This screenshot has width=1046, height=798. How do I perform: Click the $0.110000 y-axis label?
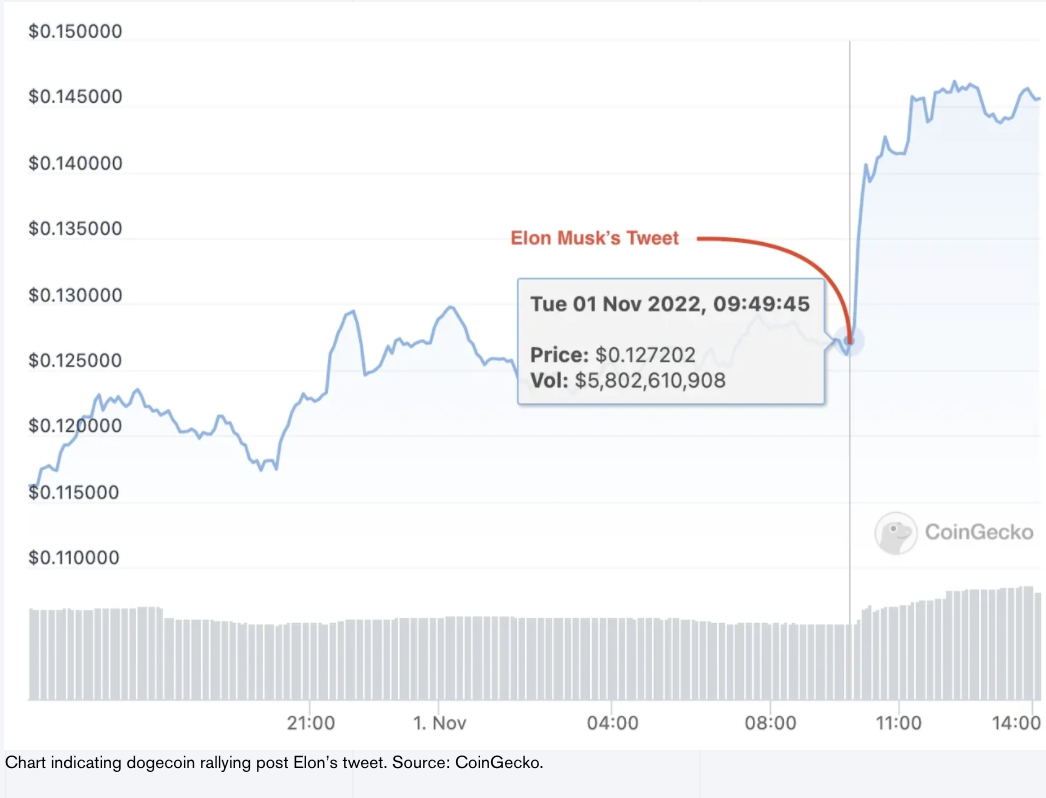(x=75, y=557)
